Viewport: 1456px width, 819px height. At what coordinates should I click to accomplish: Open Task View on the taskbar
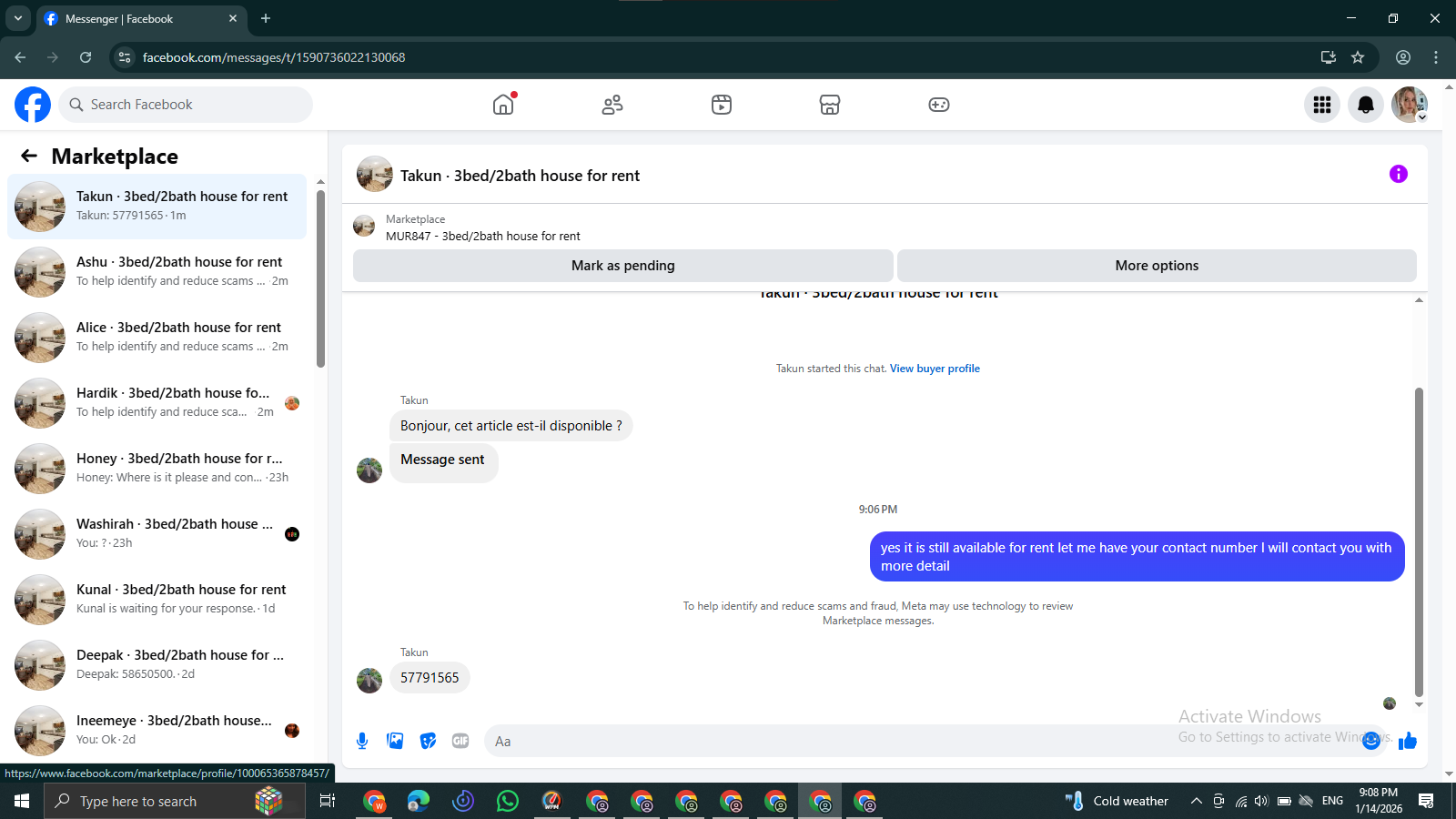tap(328, 801)
